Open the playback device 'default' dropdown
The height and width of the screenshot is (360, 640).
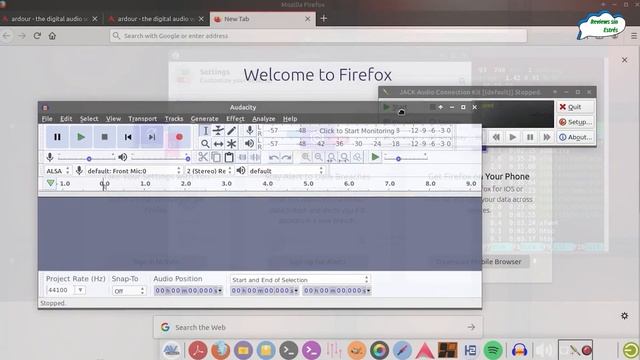(x=286, y=171)
